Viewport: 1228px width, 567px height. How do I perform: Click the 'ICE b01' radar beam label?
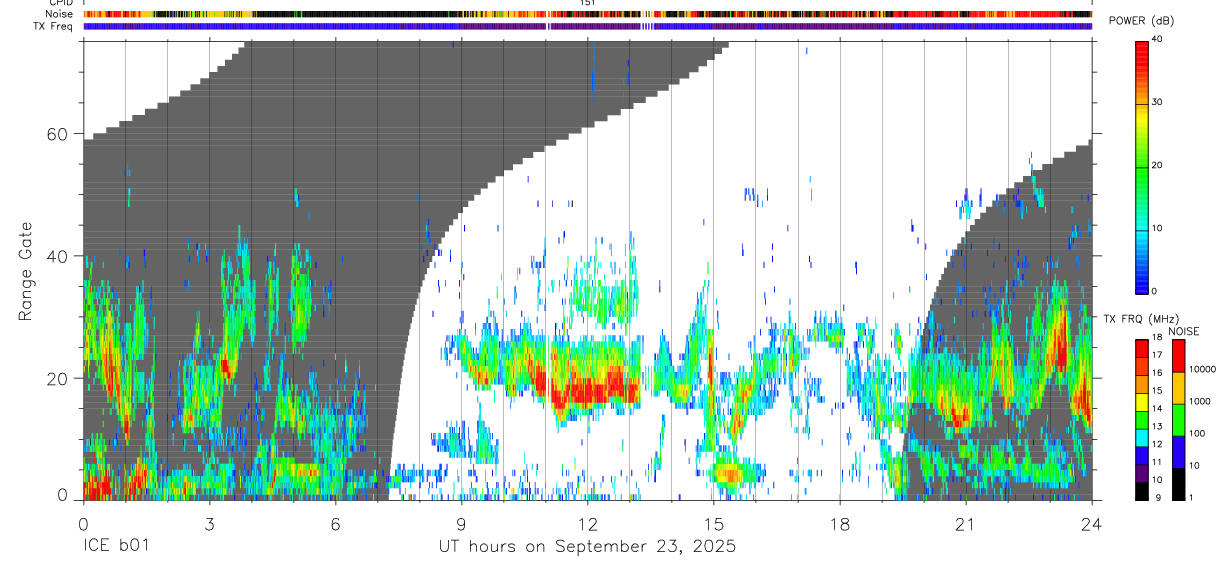coord(117,546)
